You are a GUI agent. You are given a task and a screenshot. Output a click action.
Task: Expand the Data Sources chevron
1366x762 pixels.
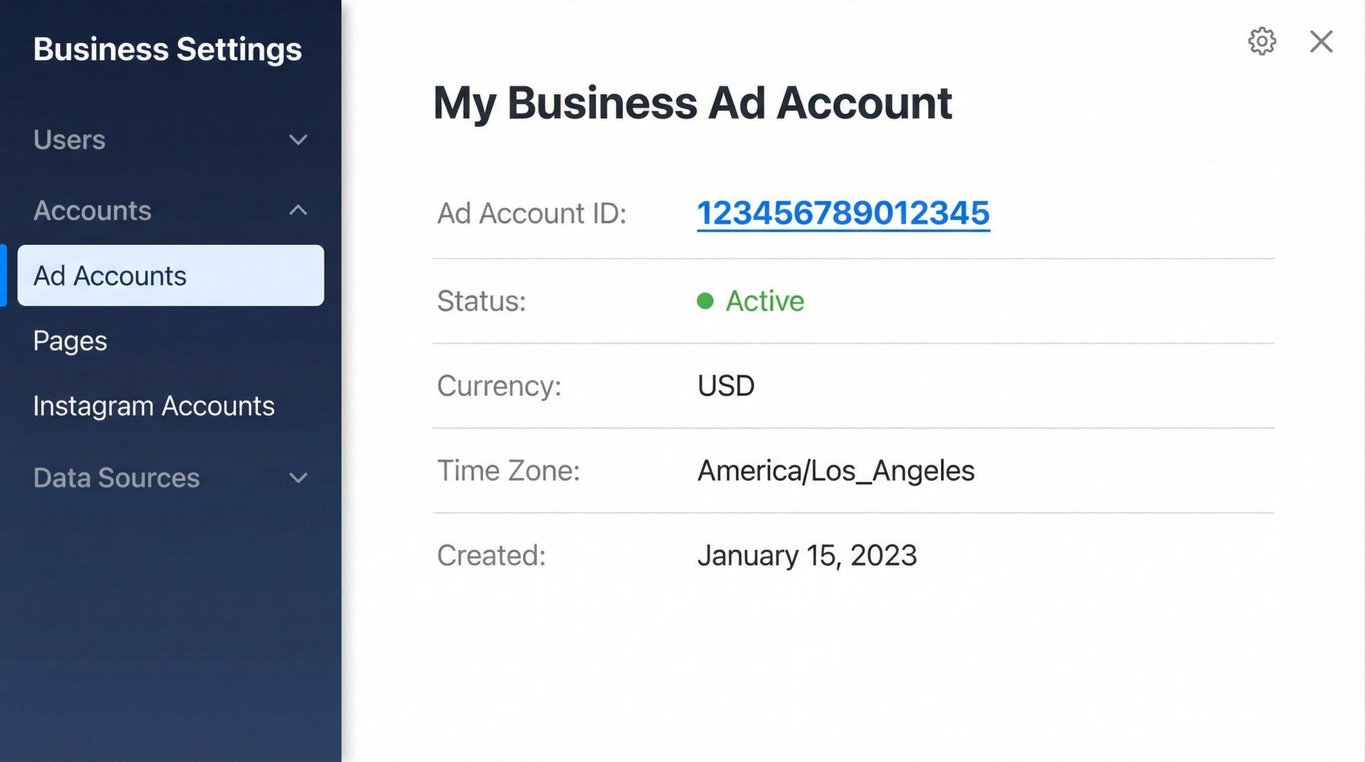click(x=298, y=478)
